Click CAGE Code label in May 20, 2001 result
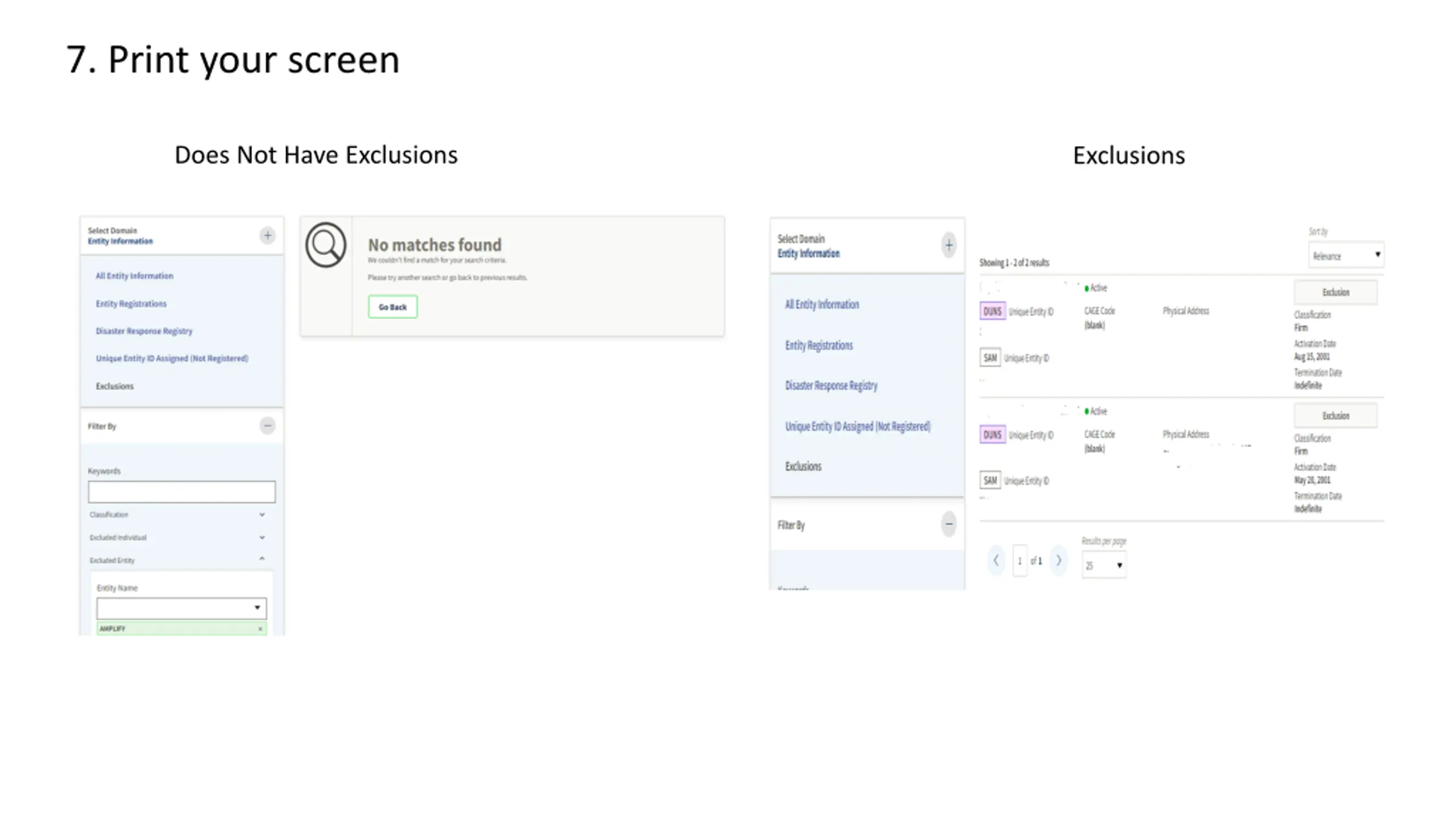The width and height of the screenshot is (1456, 819). [x=1099, y=434]
